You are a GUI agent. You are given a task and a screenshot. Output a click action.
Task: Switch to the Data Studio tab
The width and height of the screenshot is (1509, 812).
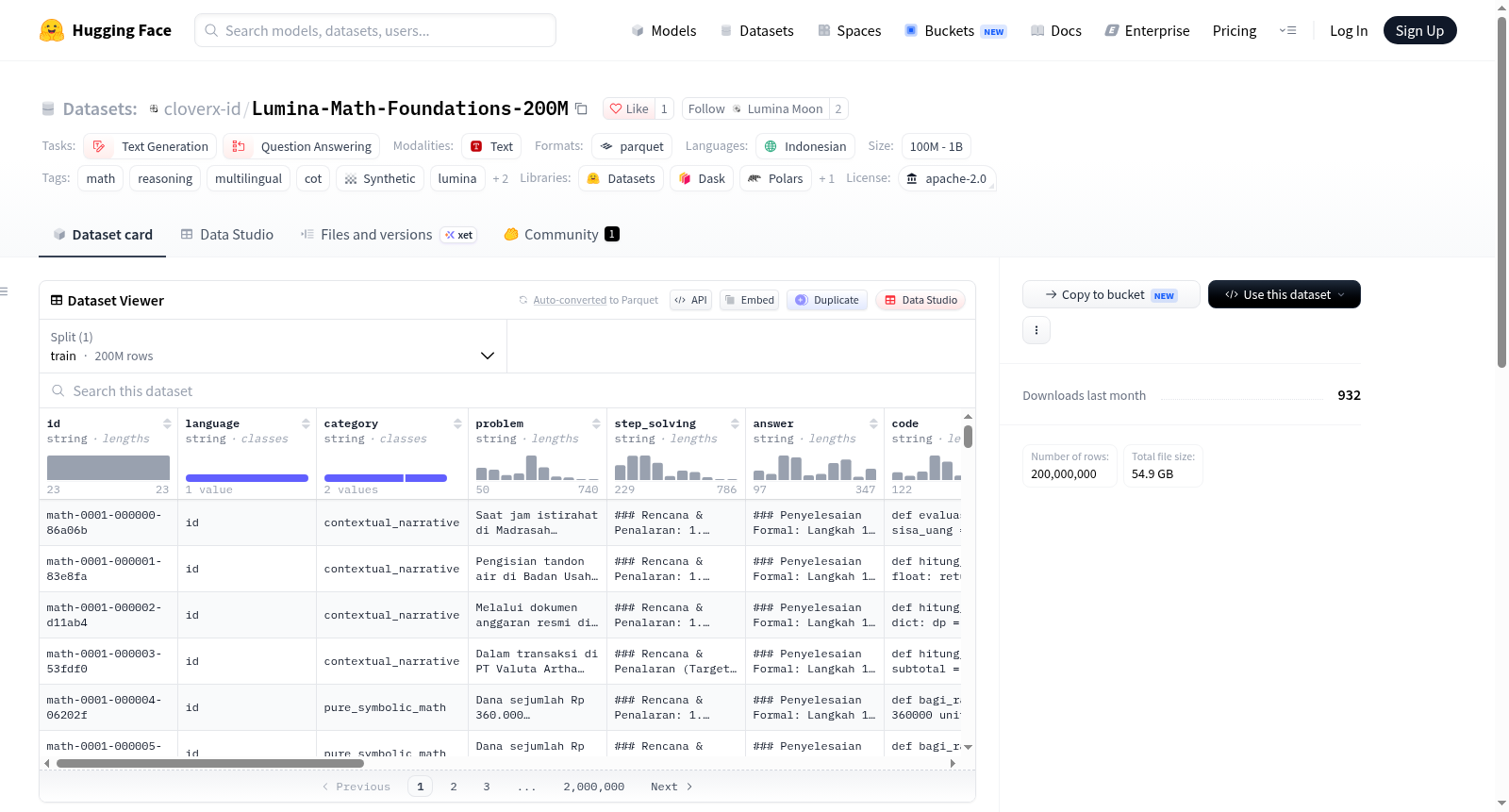tap(227, 235)
